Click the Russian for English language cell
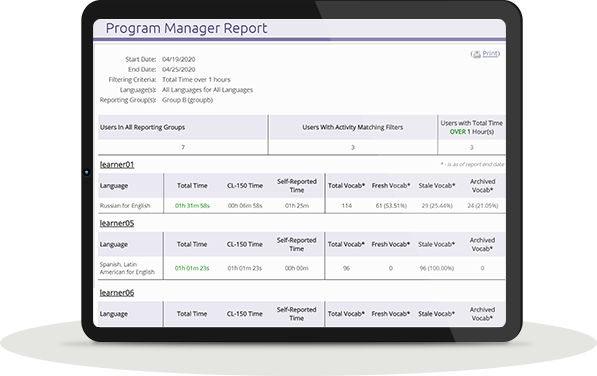 [x=125, y=206]
